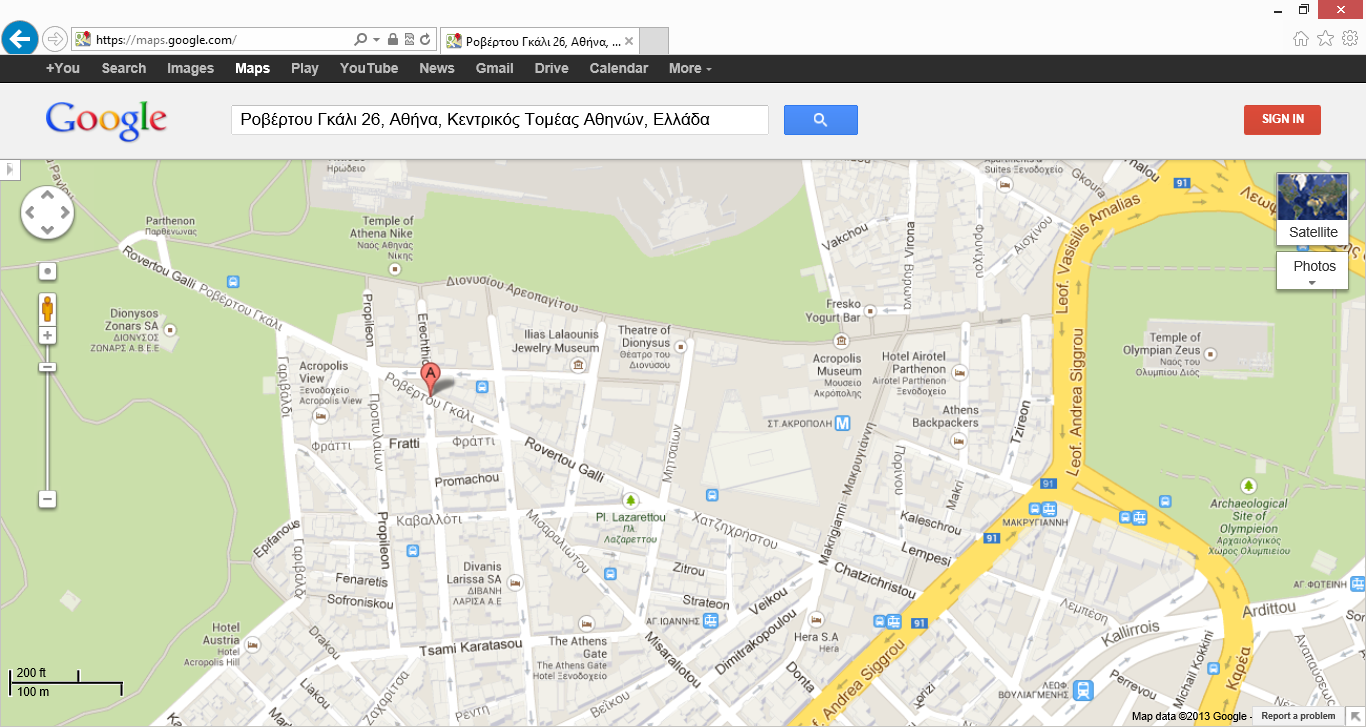Click the Hotel Airotel Parthenon bed icon
The width and height of the screenshot is (1366, 728).
(960, 372)
